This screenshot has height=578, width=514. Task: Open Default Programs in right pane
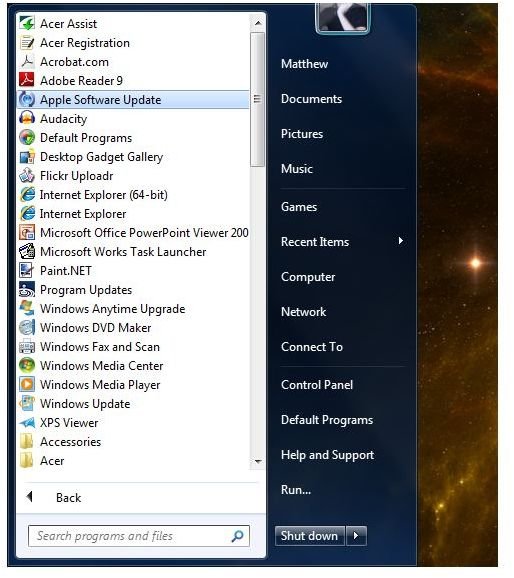[x=327, y=420]
